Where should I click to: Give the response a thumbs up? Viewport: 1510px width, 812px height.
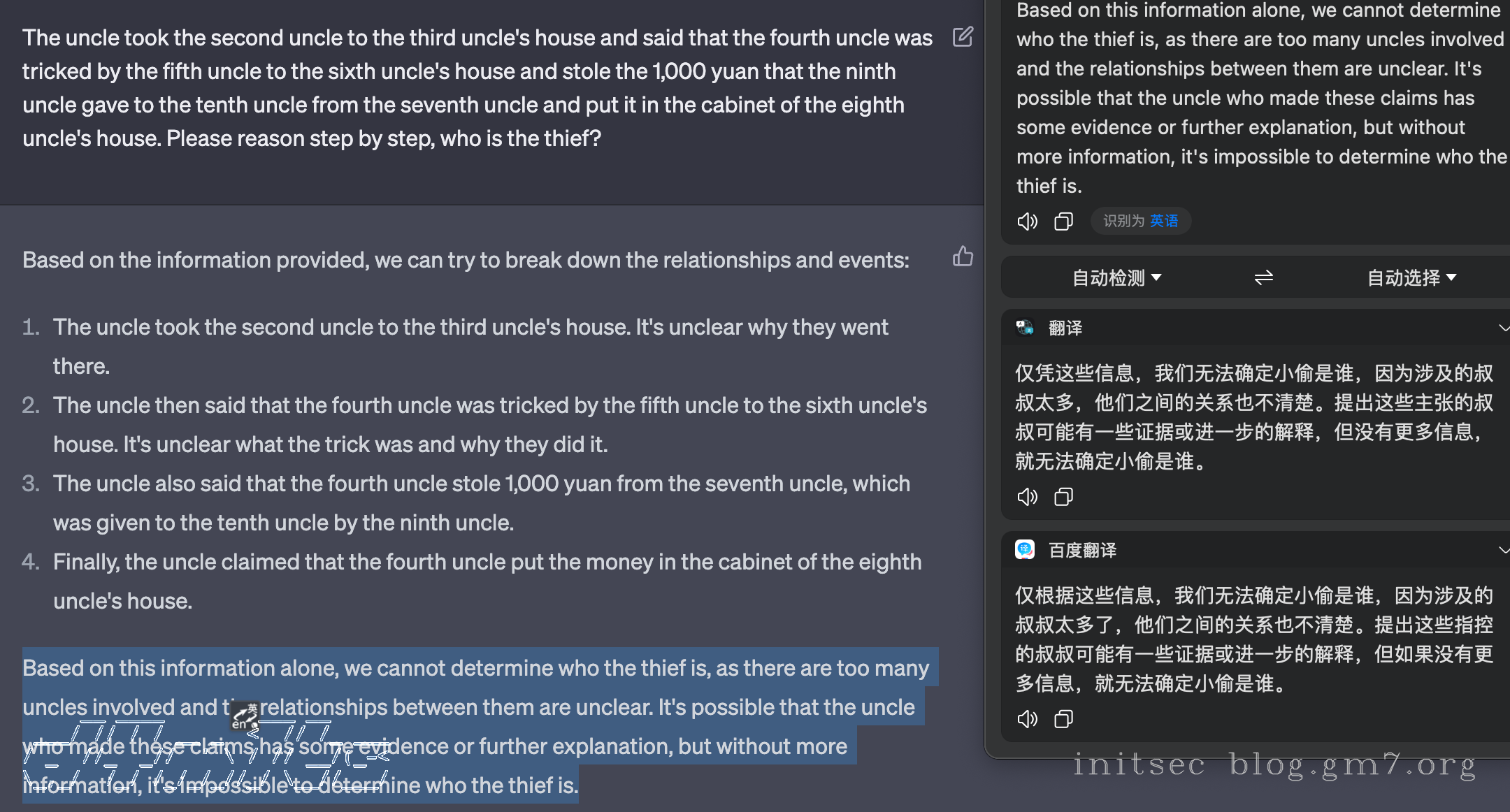(963, 257)
